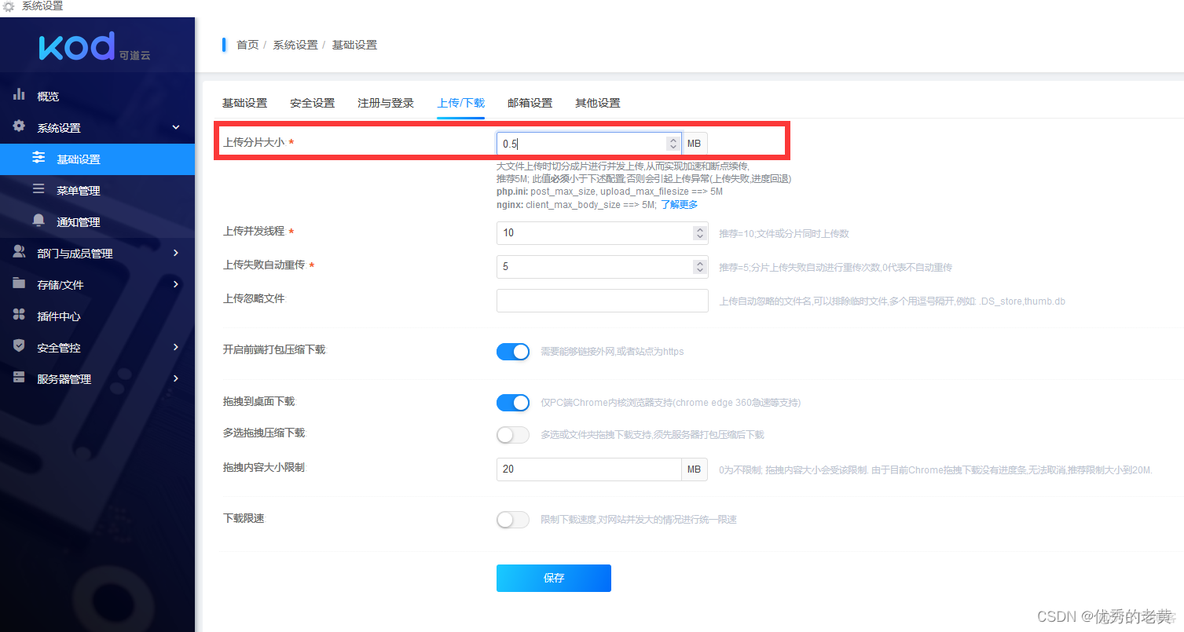
Task: Click 系统设置 in breadcrumb
Action: click(295, 45)
